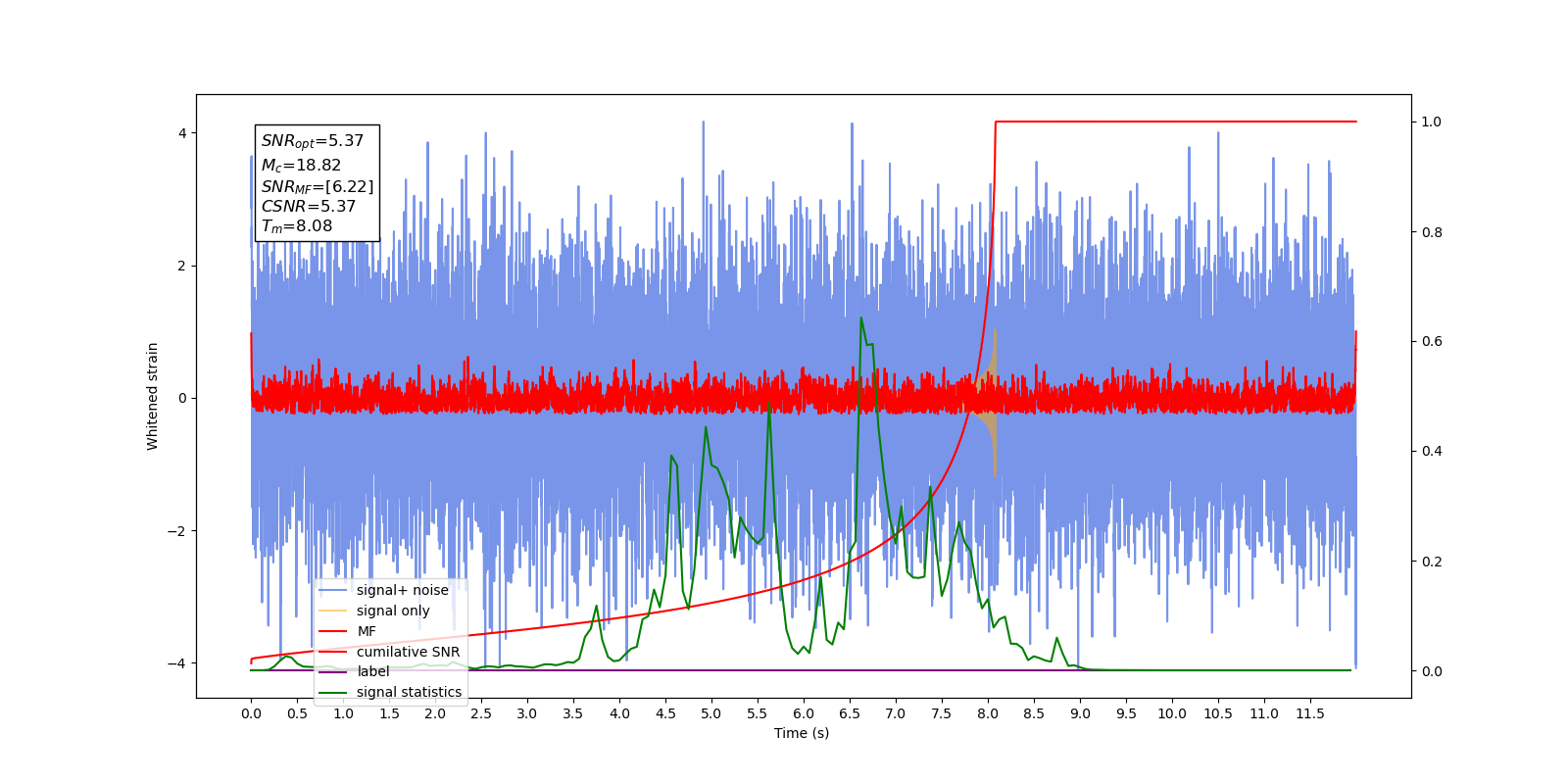Click the right y-axis tick label 0.4

(1431, 451)
